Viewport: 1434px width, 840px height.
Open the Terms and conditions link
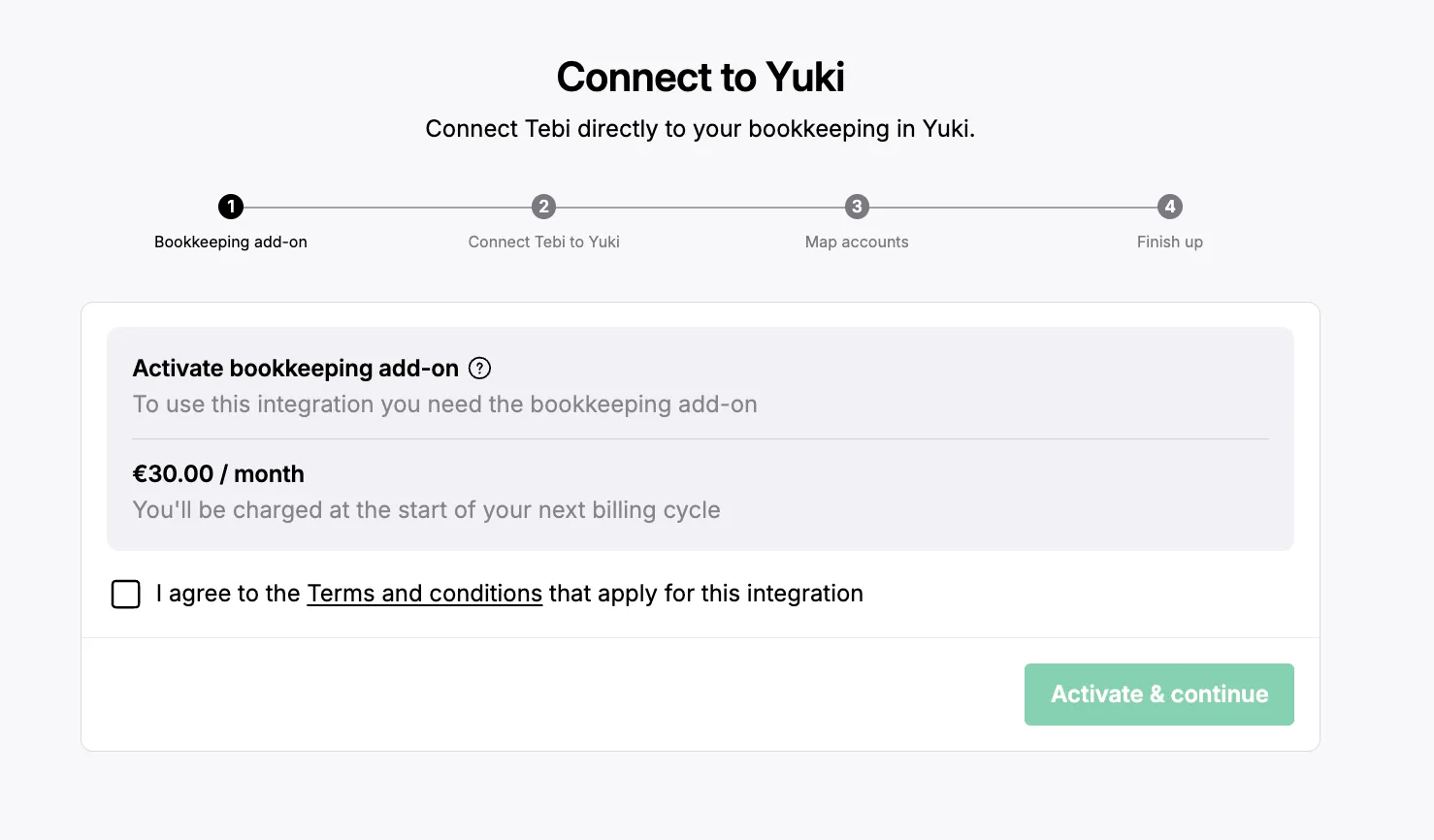coord(424,594)
